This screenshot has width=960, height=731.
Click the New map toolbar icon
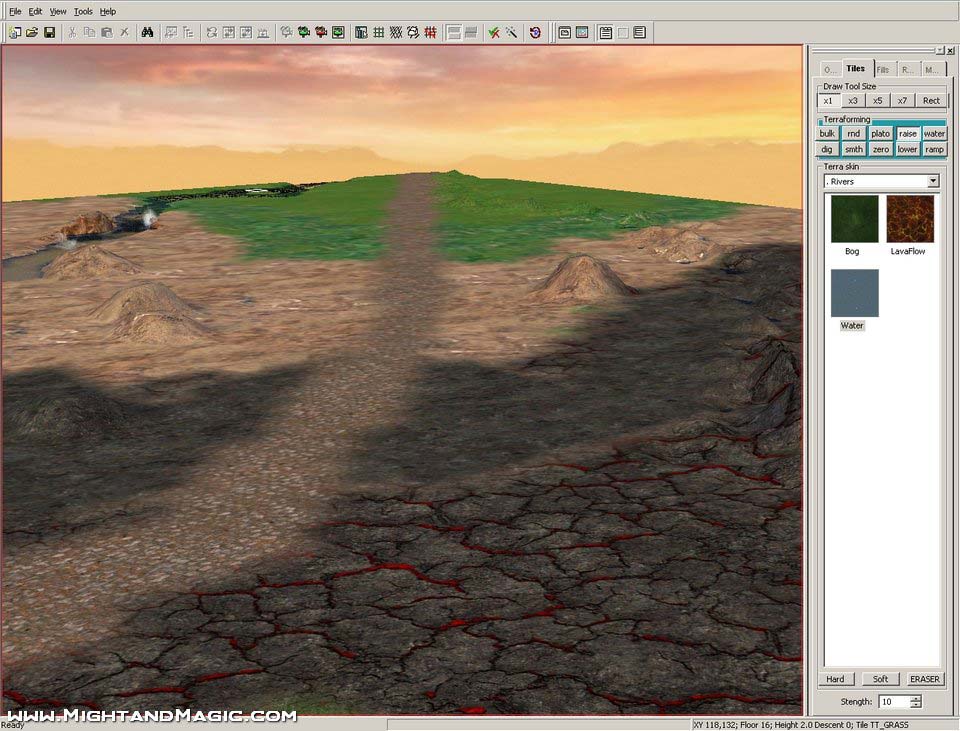(x=15, y=33)
